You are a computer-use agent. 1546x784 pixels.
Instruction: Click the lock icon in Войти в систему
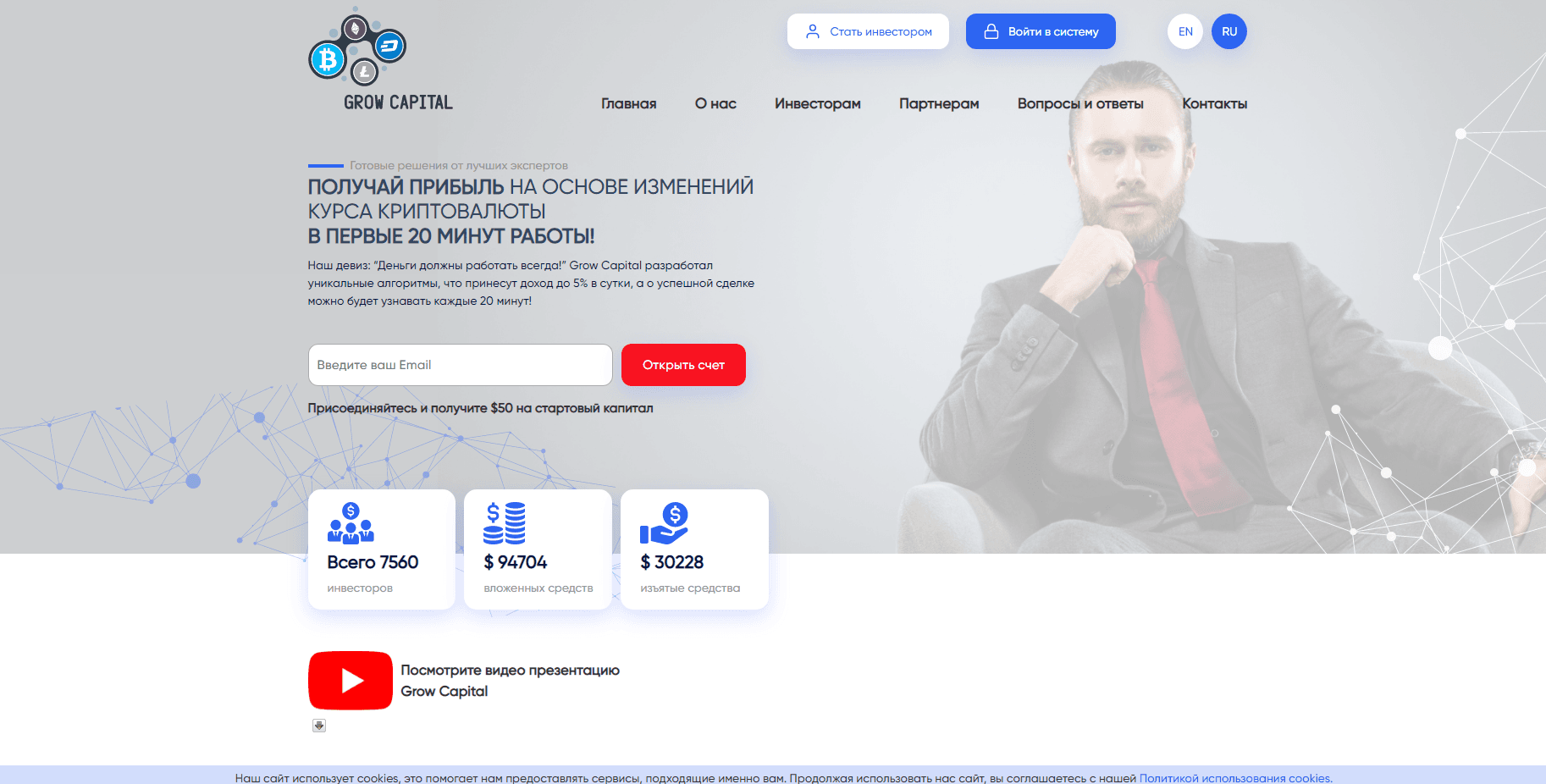click(991, 31)
